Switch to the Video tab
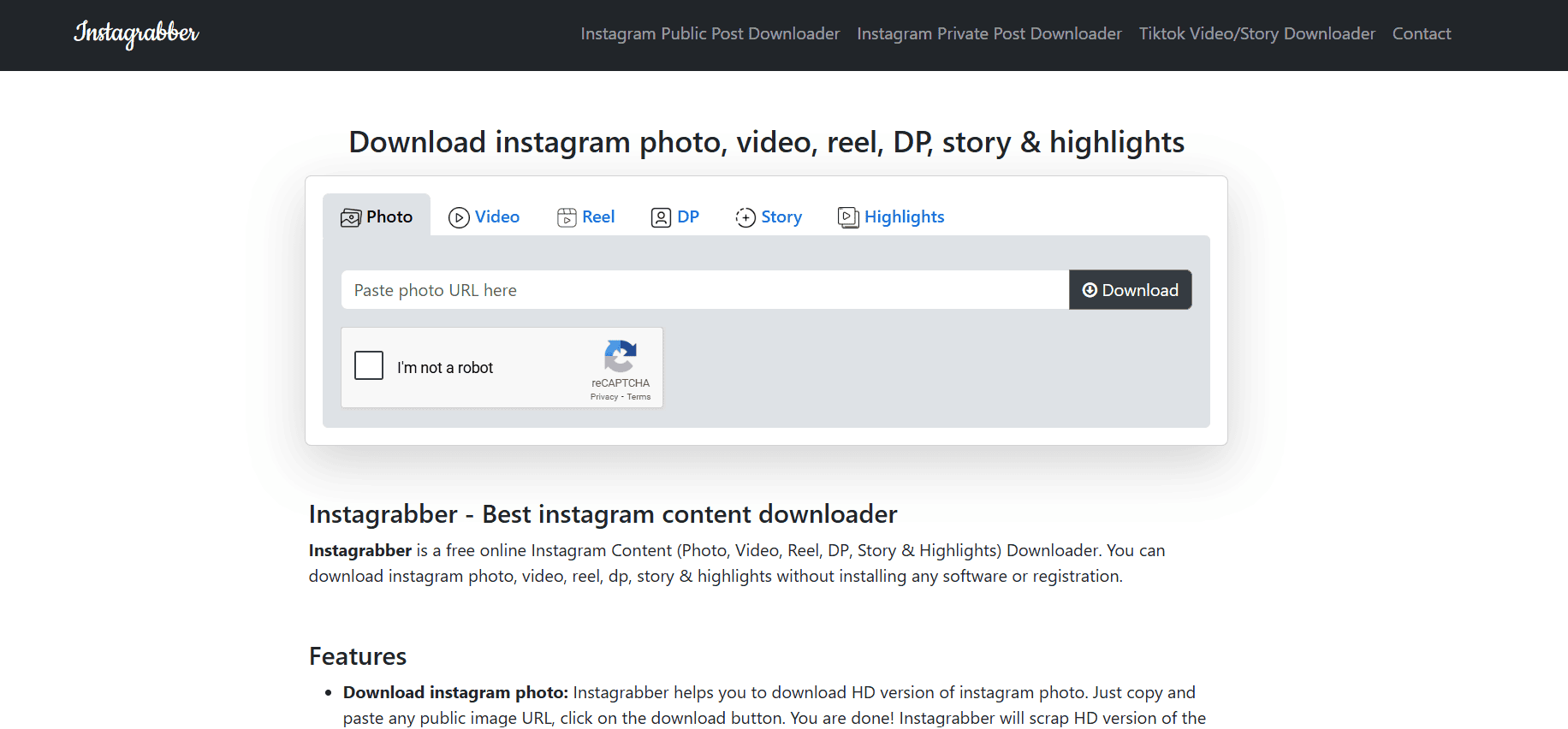 click(x=496, y=217)
